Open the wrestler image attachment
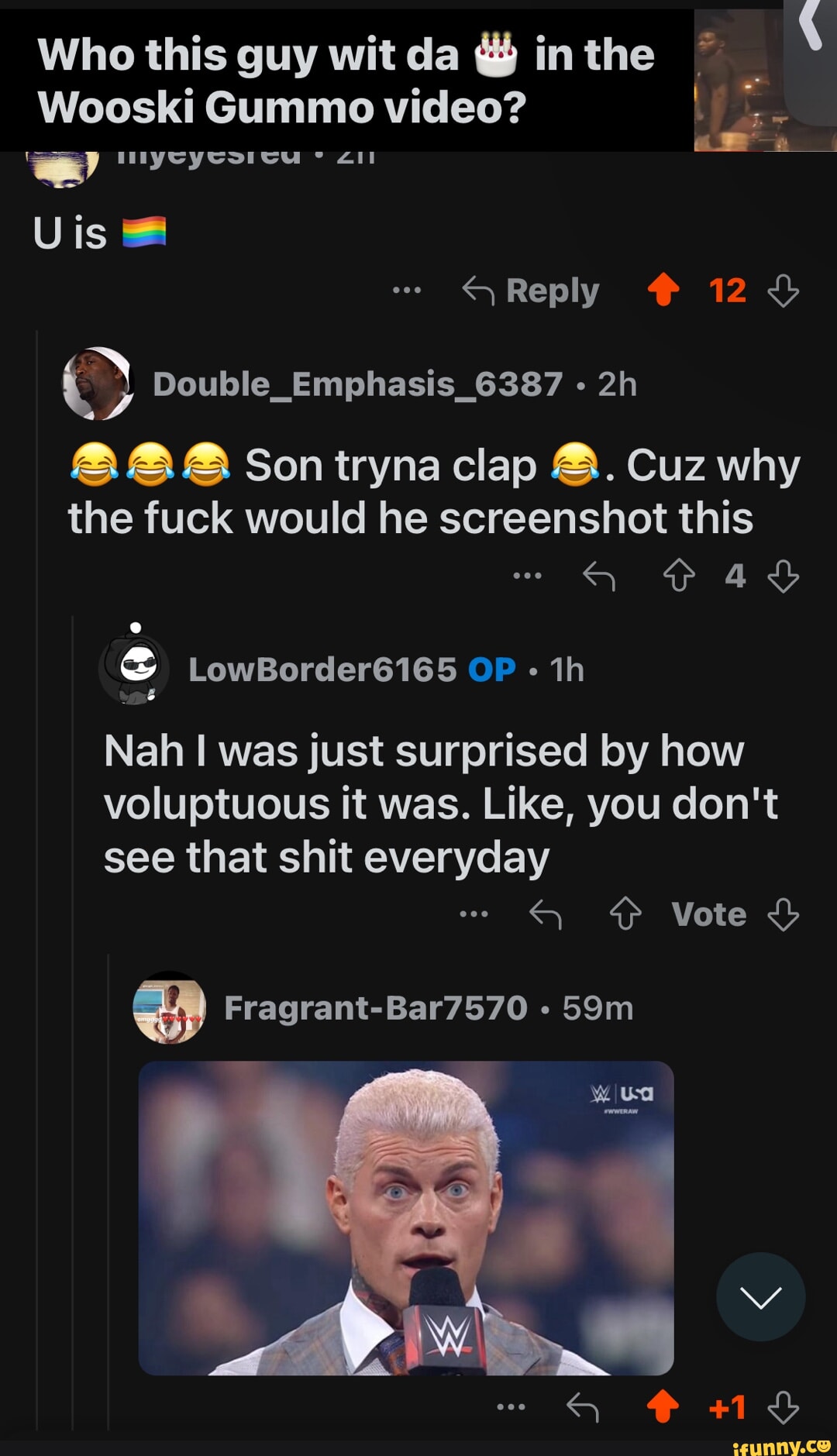 pos(405,1217)
